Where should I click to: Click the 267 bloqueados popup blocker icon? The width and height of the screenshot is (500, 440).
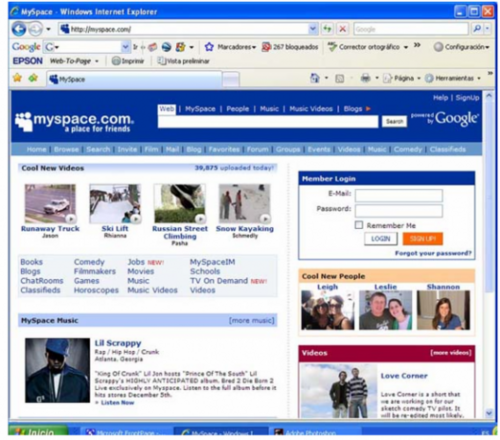pos(266,47)
